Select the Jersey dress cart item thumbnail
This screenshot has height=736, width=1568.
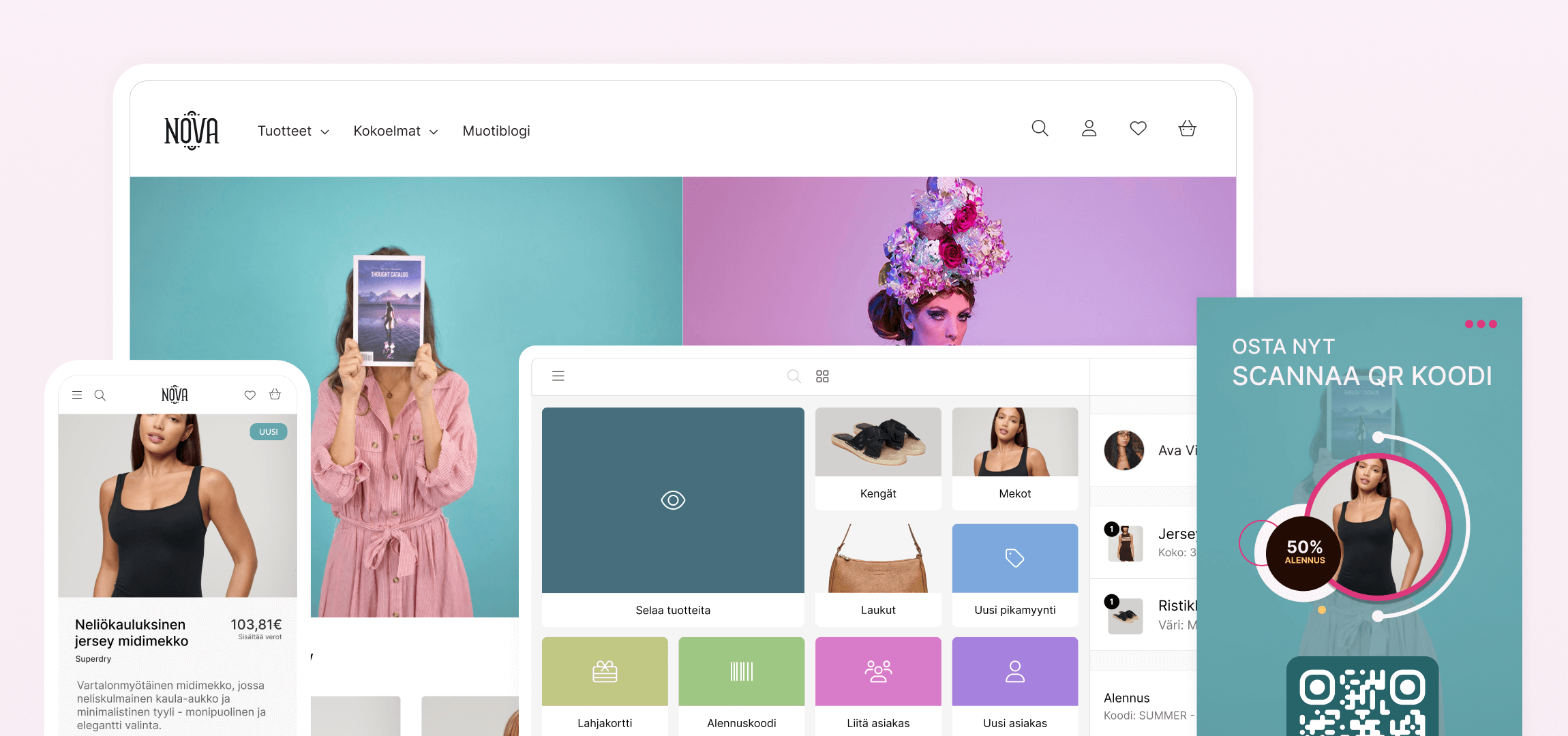click(x=1126, y=543)
